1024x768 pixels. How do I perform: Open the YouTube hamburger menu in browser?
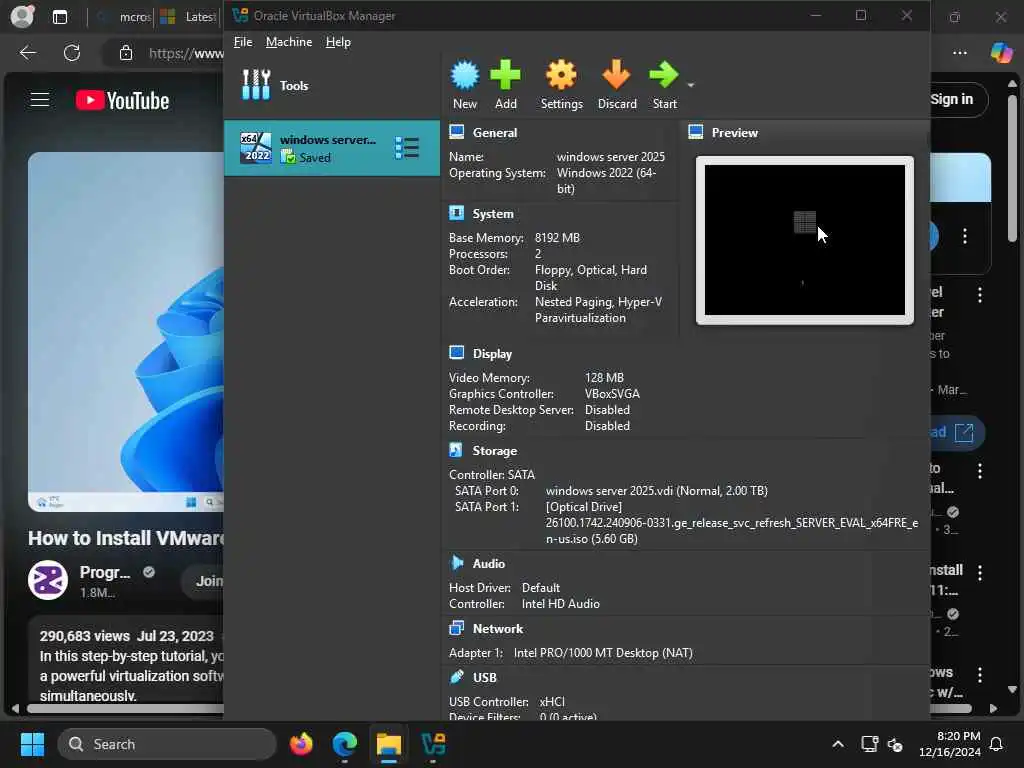point(40,100)
